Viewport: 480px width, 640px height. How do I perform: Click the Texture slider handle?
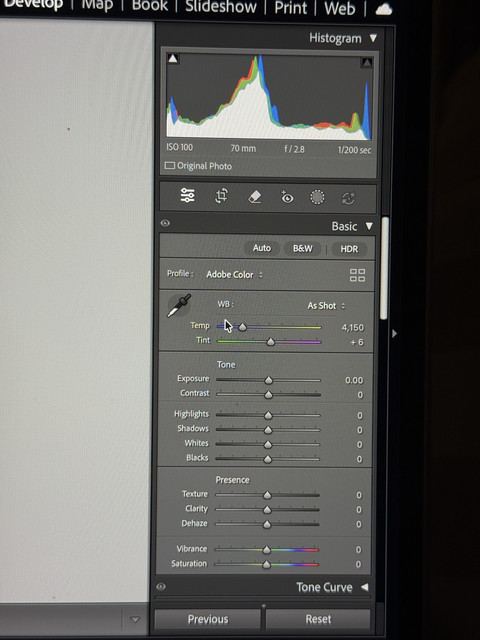click(267, 496)
